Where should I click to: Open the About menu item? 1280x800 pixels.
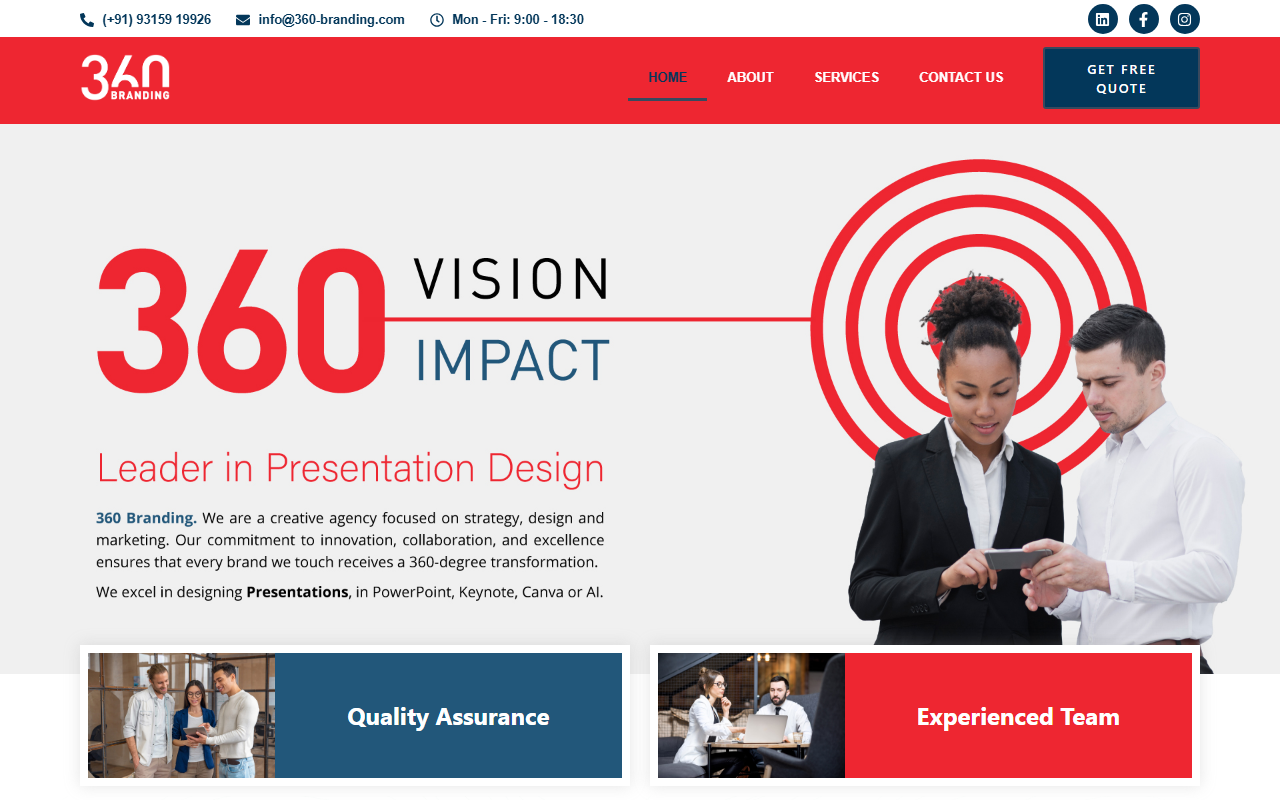[x=750, y=77]
